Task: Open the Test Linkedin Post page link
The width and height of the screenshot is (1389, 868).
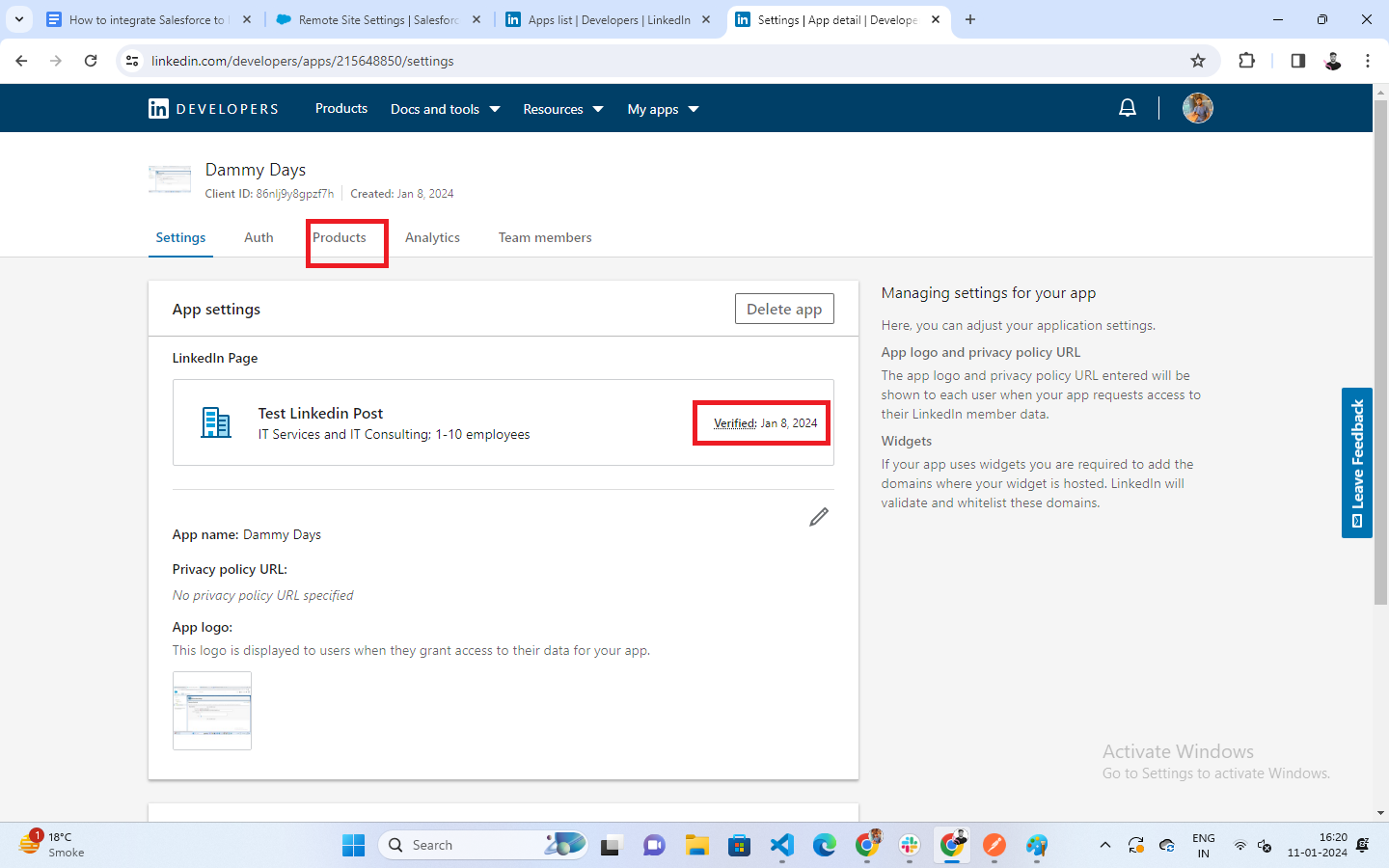Action: click(320, 413)
